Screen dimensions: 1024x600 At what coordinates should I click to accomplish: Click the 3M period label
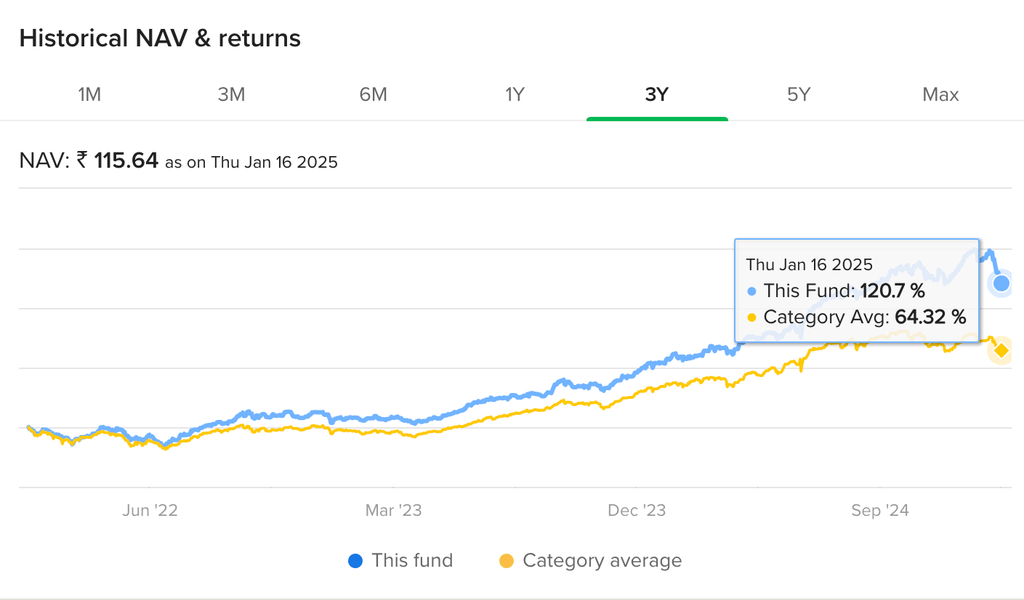tap(232, 94)
